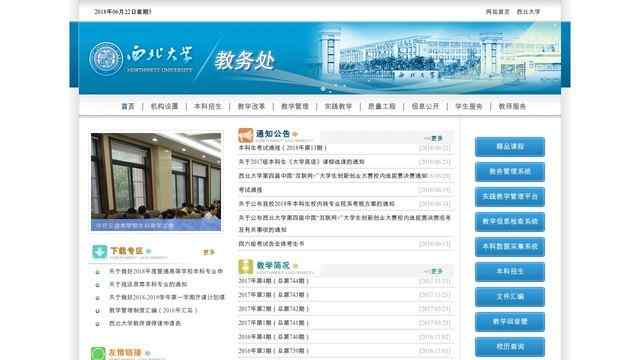The height and width of the screenshot is (360, 640).
Task: Open 2017年第4期(总第744期) bulletin
Action: tap(273, 281)
